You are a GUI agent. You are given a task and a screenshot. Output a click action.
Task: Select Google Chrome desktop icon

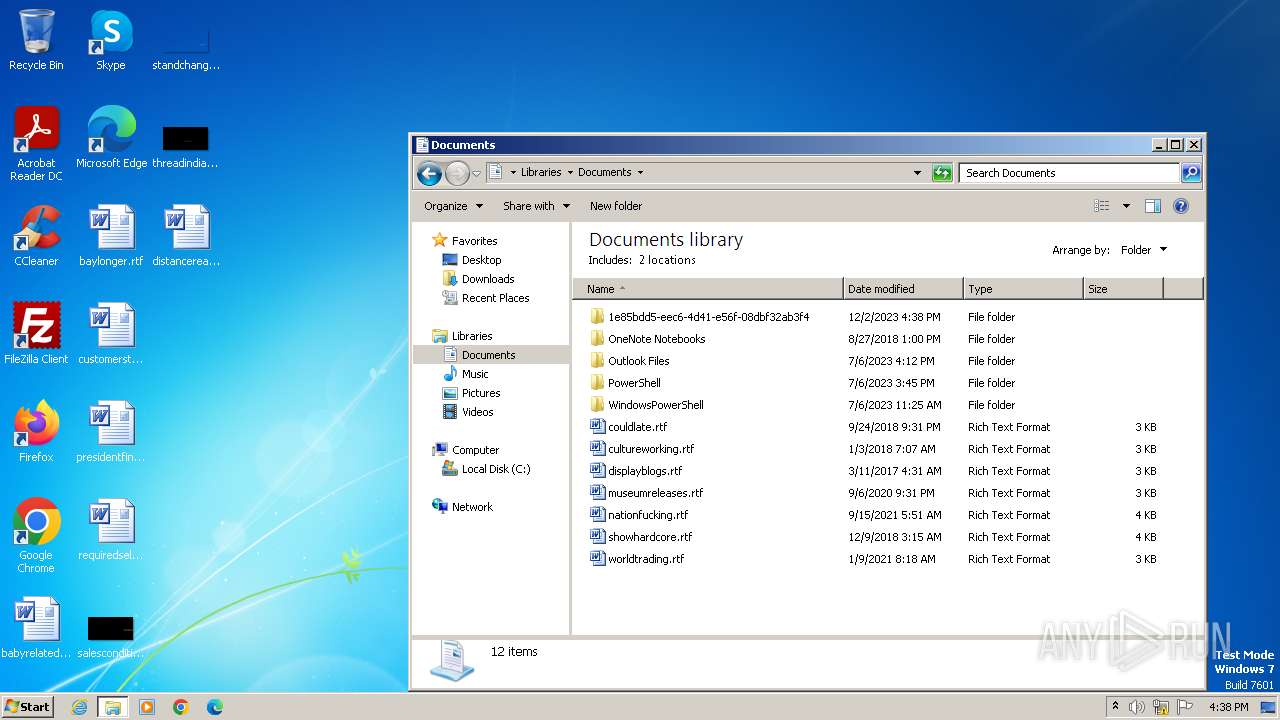(36, 537)
